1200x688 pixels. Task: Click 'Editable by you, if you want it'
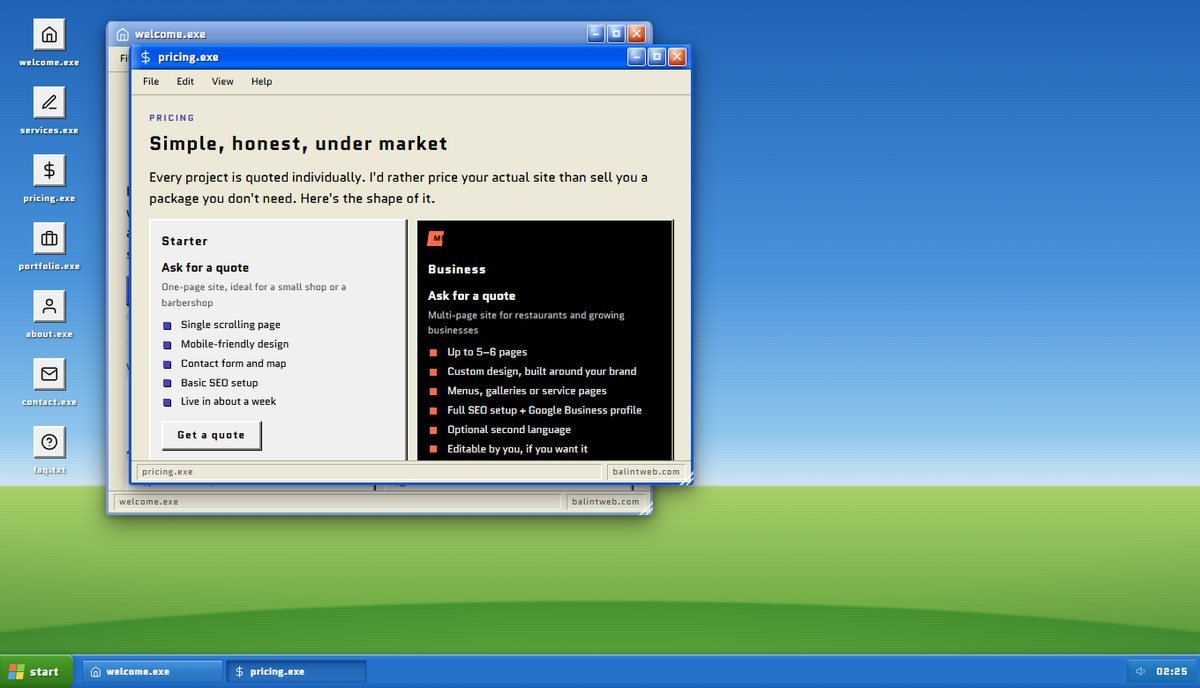518,449
